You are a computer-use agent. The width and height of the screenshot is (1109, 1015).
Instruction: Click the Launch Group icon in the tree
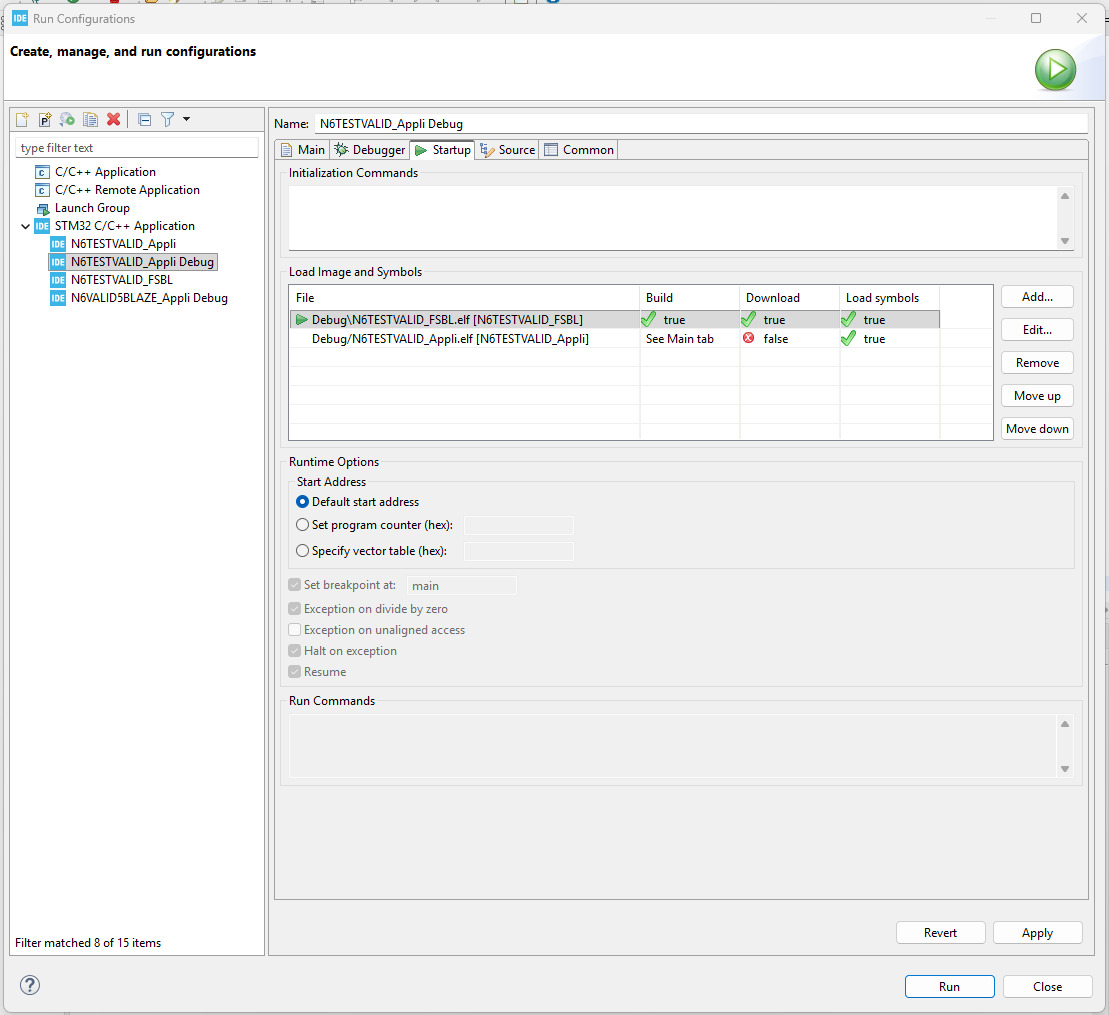(42, 209)
